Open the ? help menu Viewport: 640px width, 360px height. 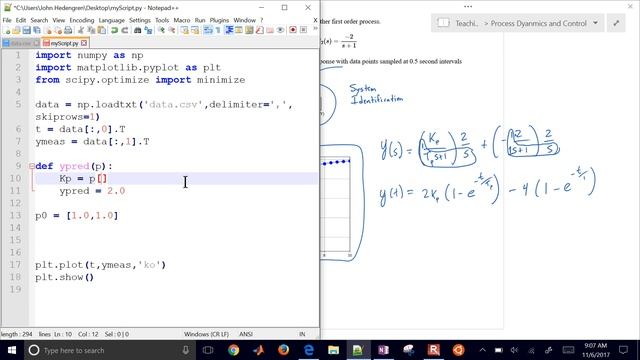[x=262, y=20]
